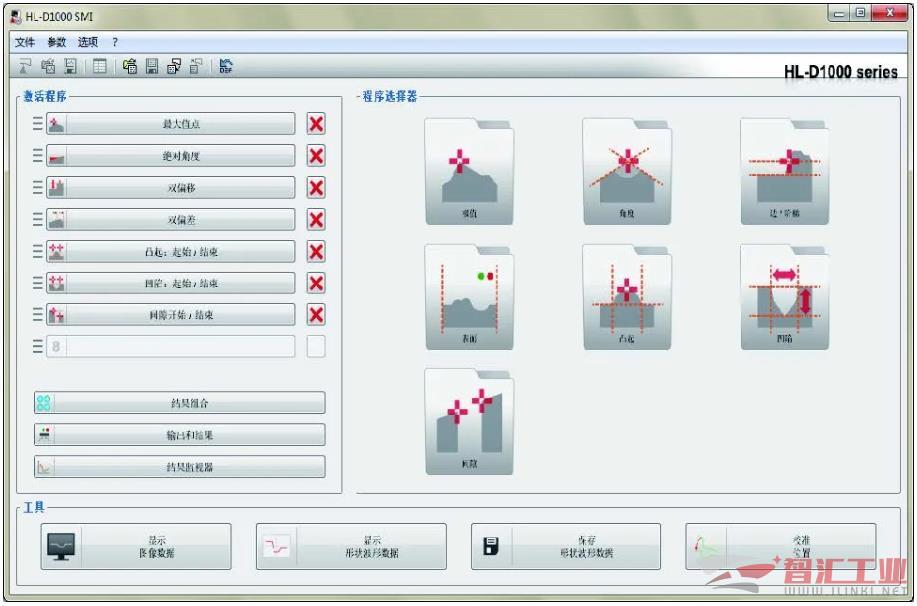
Task: Click the reorder handle beside 最大值点
Action: (37, 123)
